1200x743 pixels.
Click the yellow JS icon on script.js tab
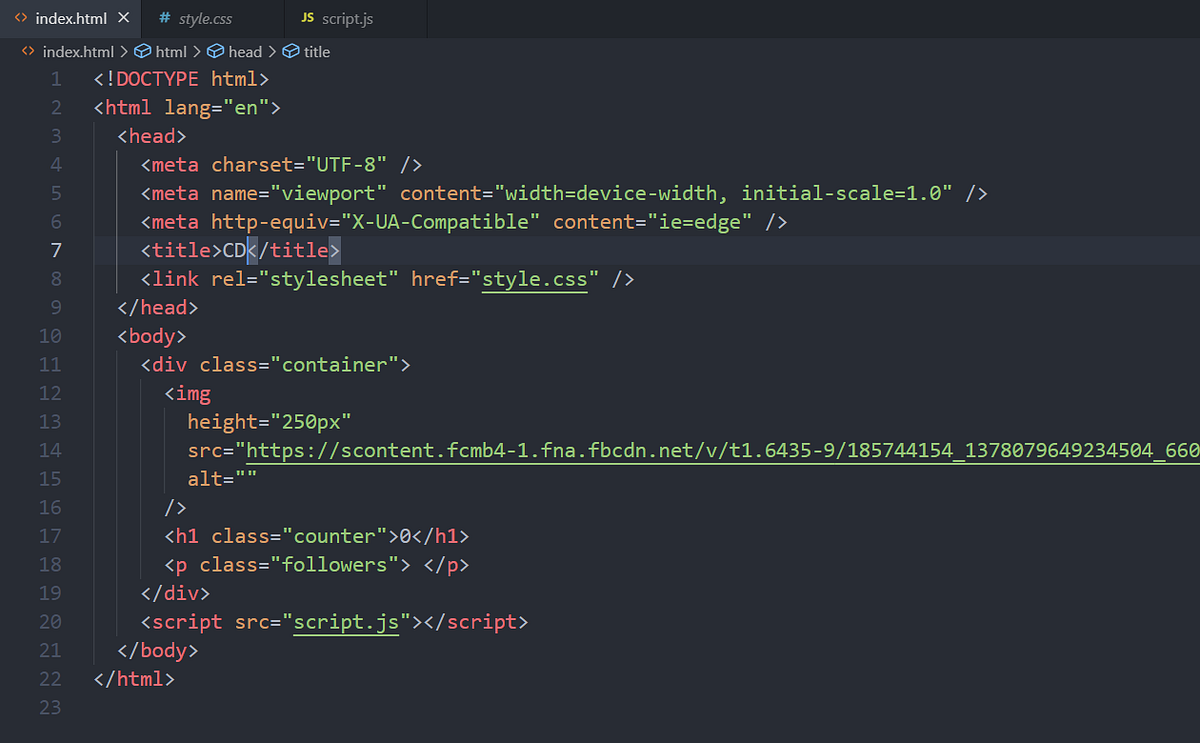click(x=309, y=17)
